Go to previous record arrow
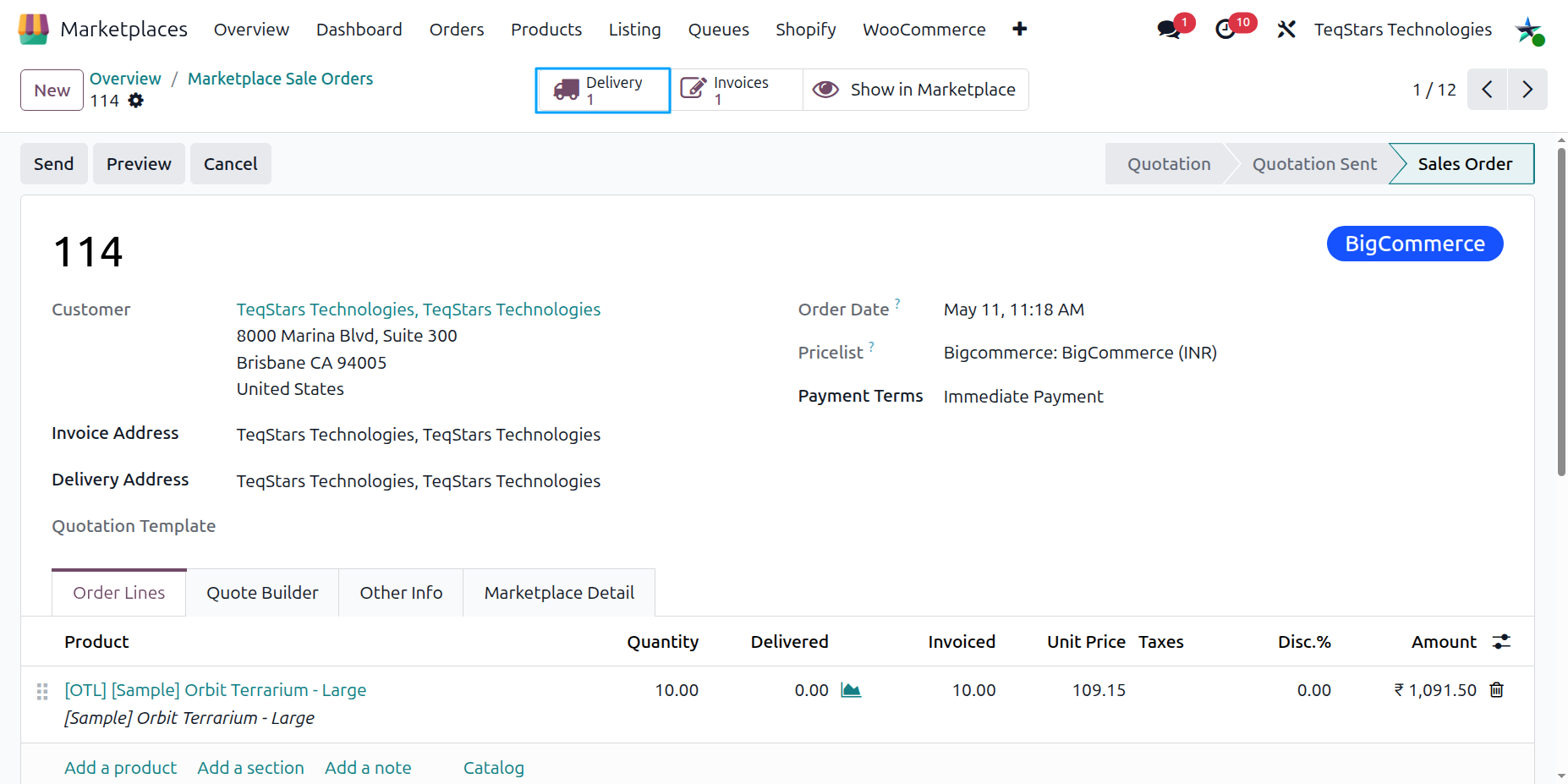The height and width of the screenshot is (784, 1568). [x=1487, y=90]
